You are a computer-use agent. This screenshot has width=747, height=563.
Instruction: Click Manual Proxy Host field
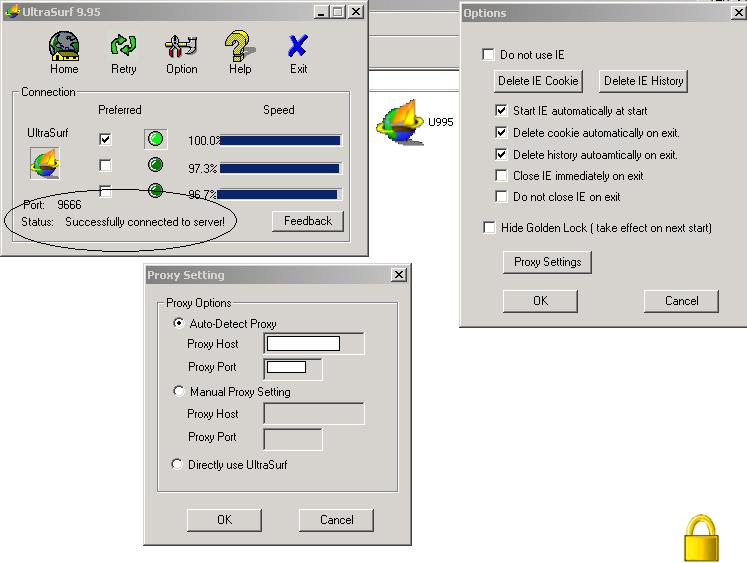[314, 413]
